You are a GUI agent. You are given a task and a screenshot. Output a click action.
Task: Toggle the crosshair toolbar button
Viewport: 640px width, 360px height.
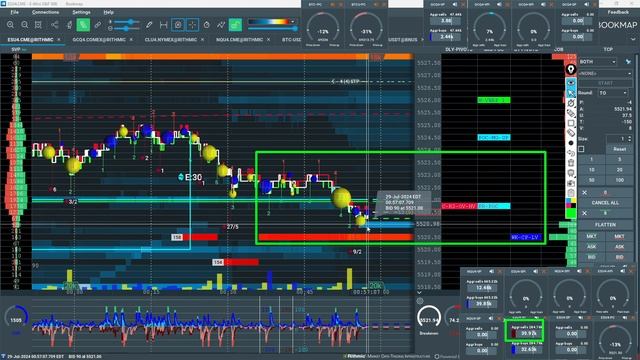pos(192,25)
